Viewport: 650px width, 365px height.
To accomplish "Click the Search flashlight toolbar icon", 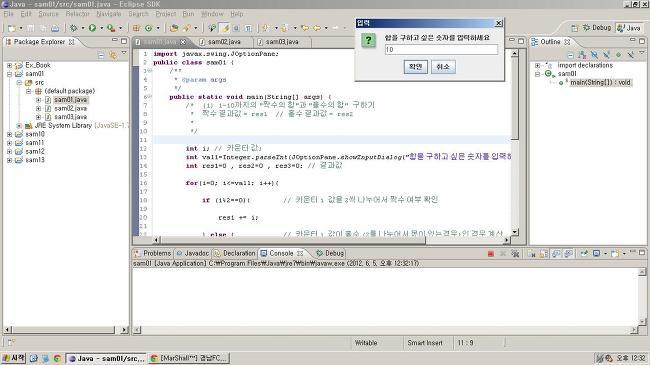I will 187,28.
